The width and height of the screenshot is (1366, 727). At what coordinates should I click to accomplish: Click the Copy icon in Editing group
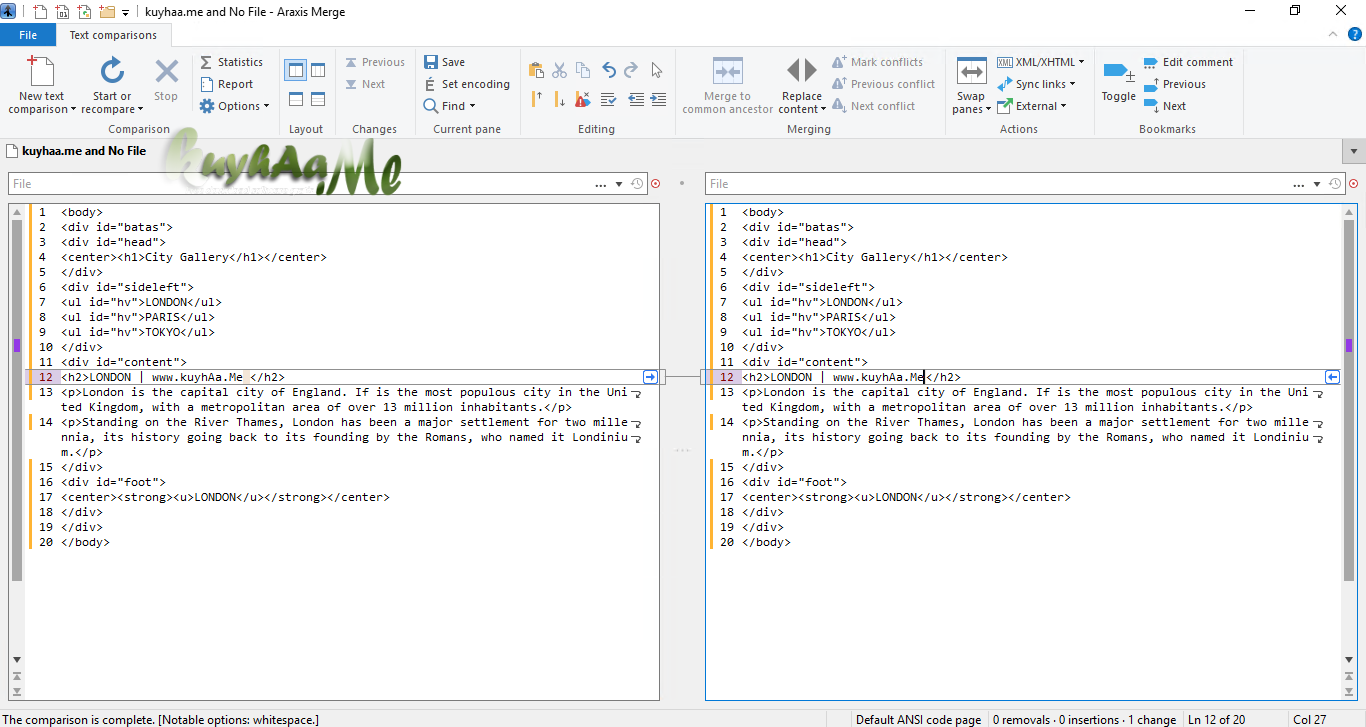coord(584,70)
